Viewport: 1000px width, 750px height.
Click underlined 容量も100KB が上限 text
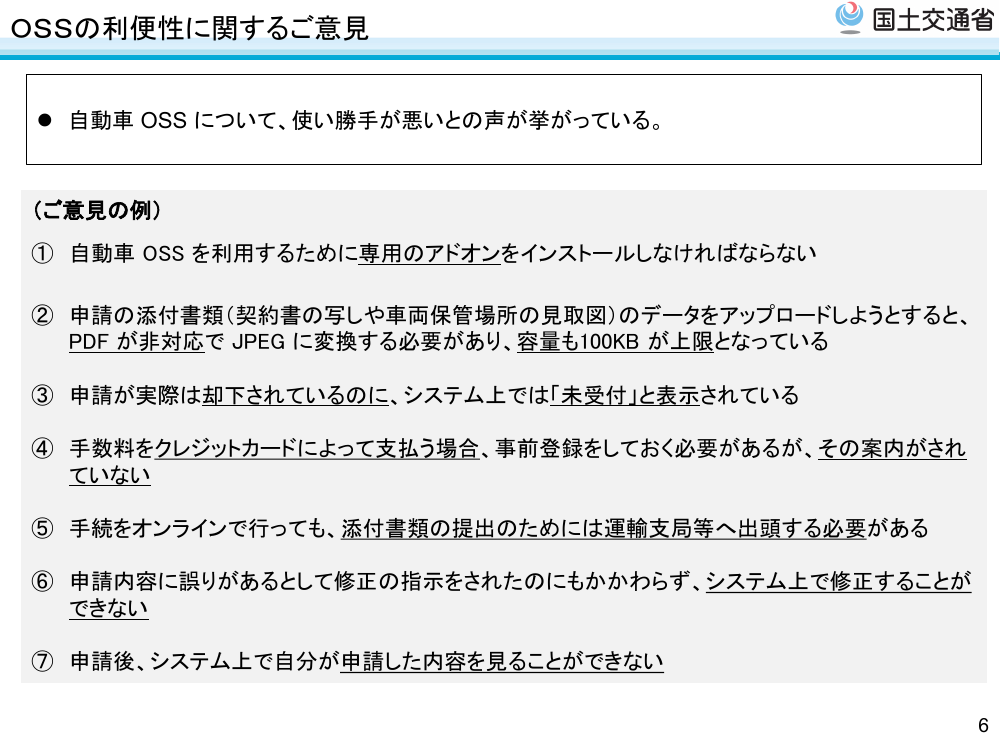615,342
